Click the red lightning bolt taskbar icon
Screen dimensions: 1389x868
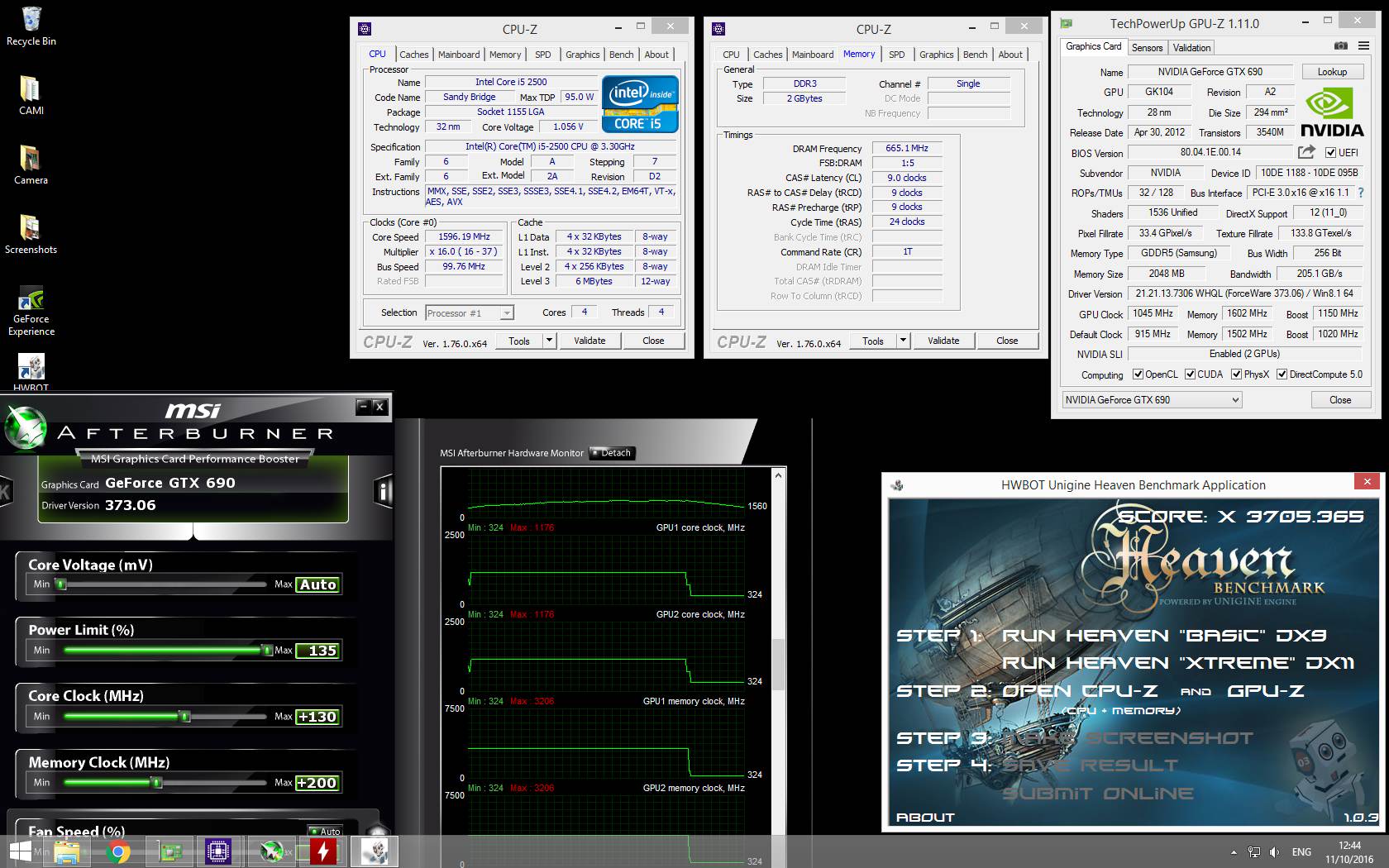pyautogui.click(x=323, y=851)
